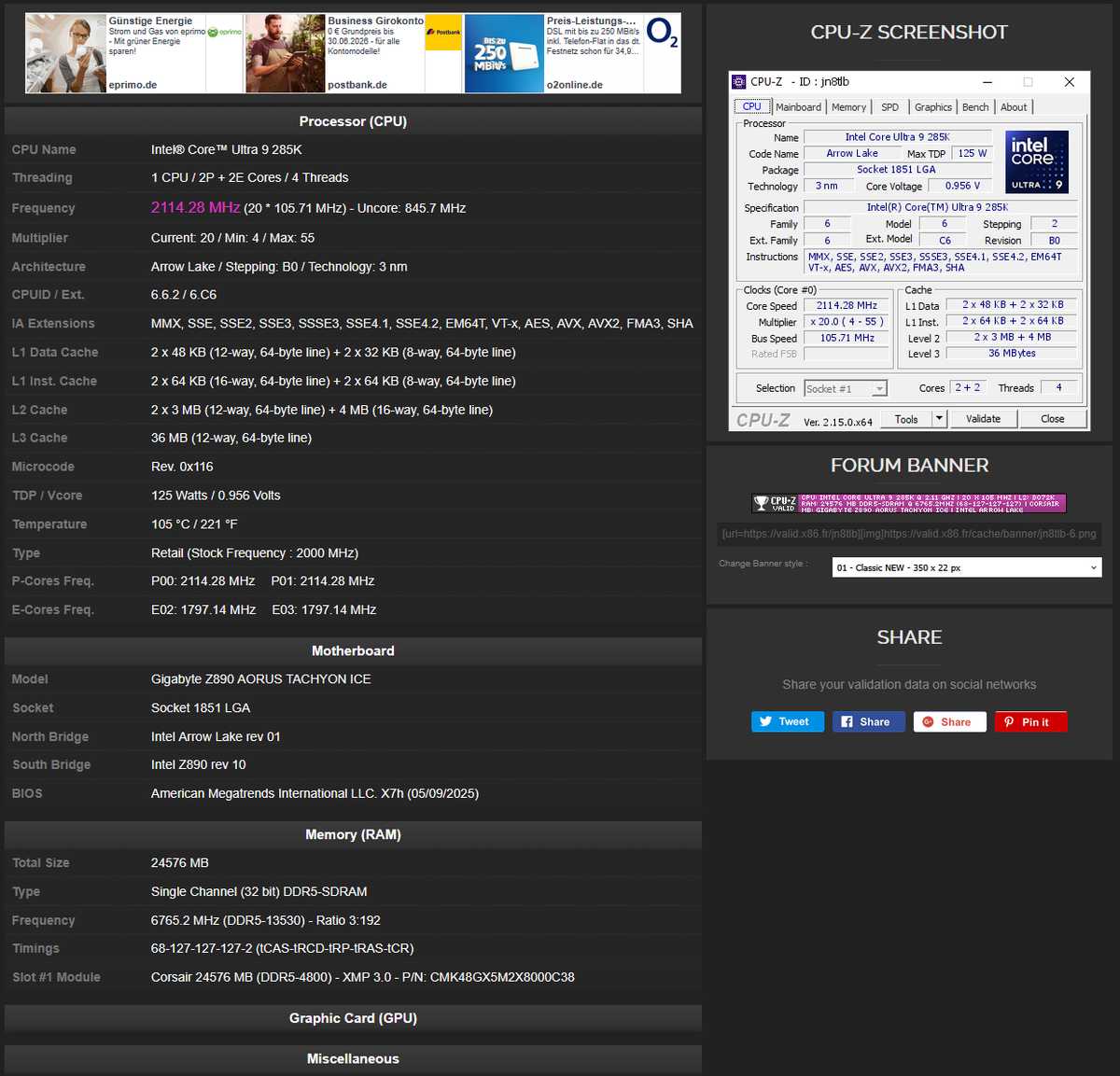Viewport: 1120px width, 1076px height.
Task: Click the Google+ Share icon
Action: 928,721
